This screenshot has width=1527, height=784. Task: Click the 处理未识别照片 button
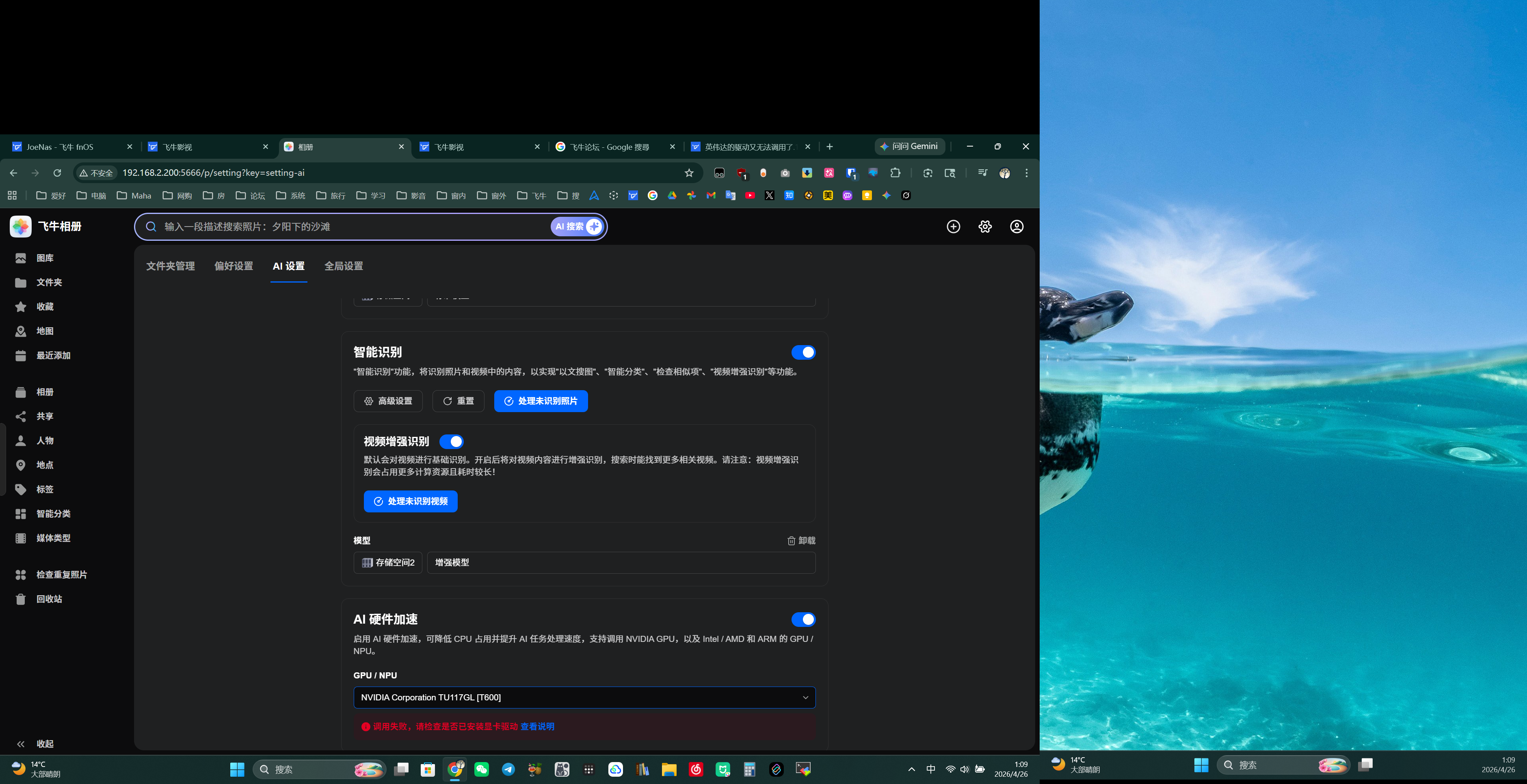pos(540,401)
